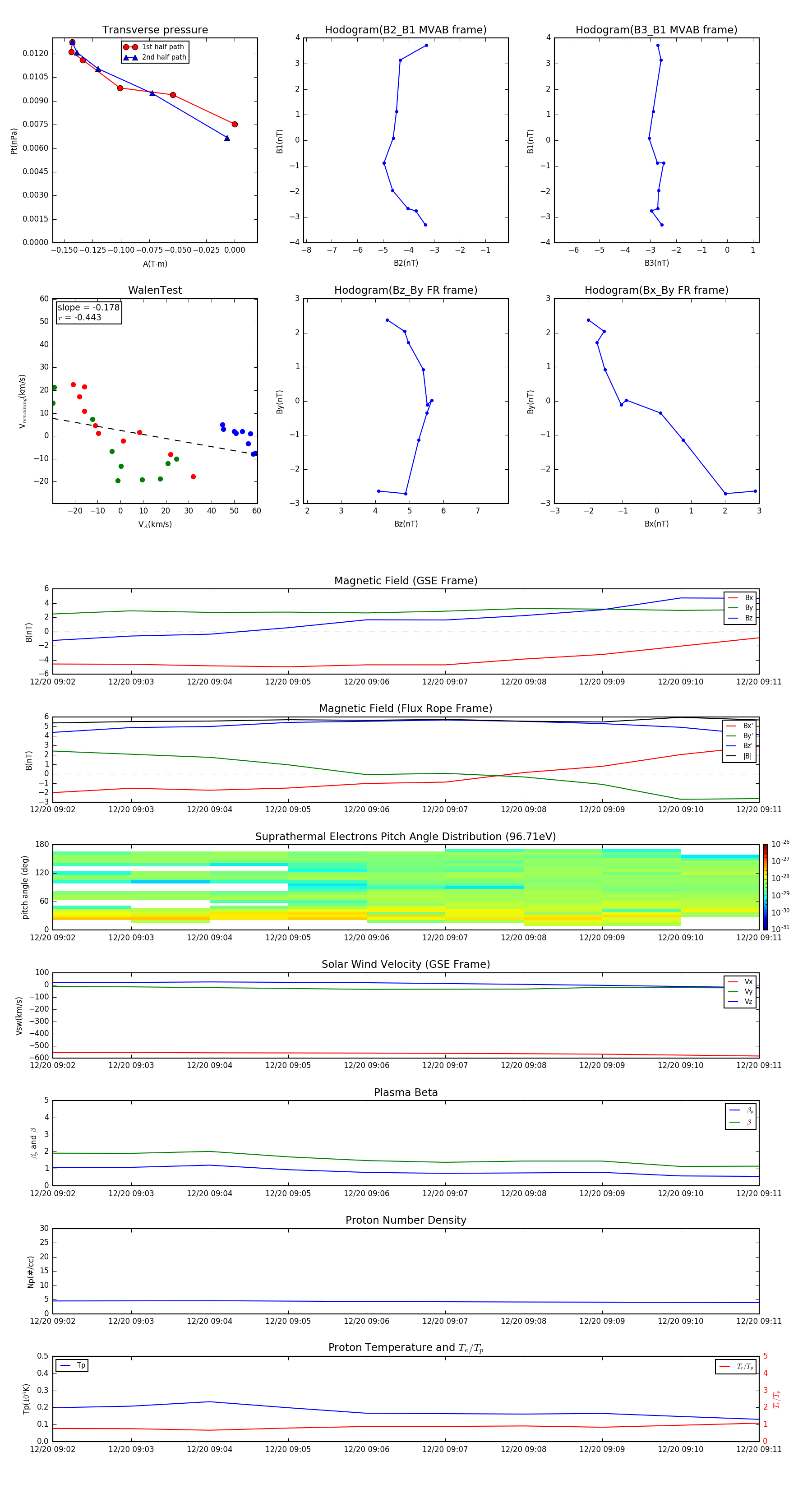812x1489 pixels.
Task: Click the "Solar Wind Velocity (GSE Frame)" title
Action: pyautogui.click(x=406, y=965)
